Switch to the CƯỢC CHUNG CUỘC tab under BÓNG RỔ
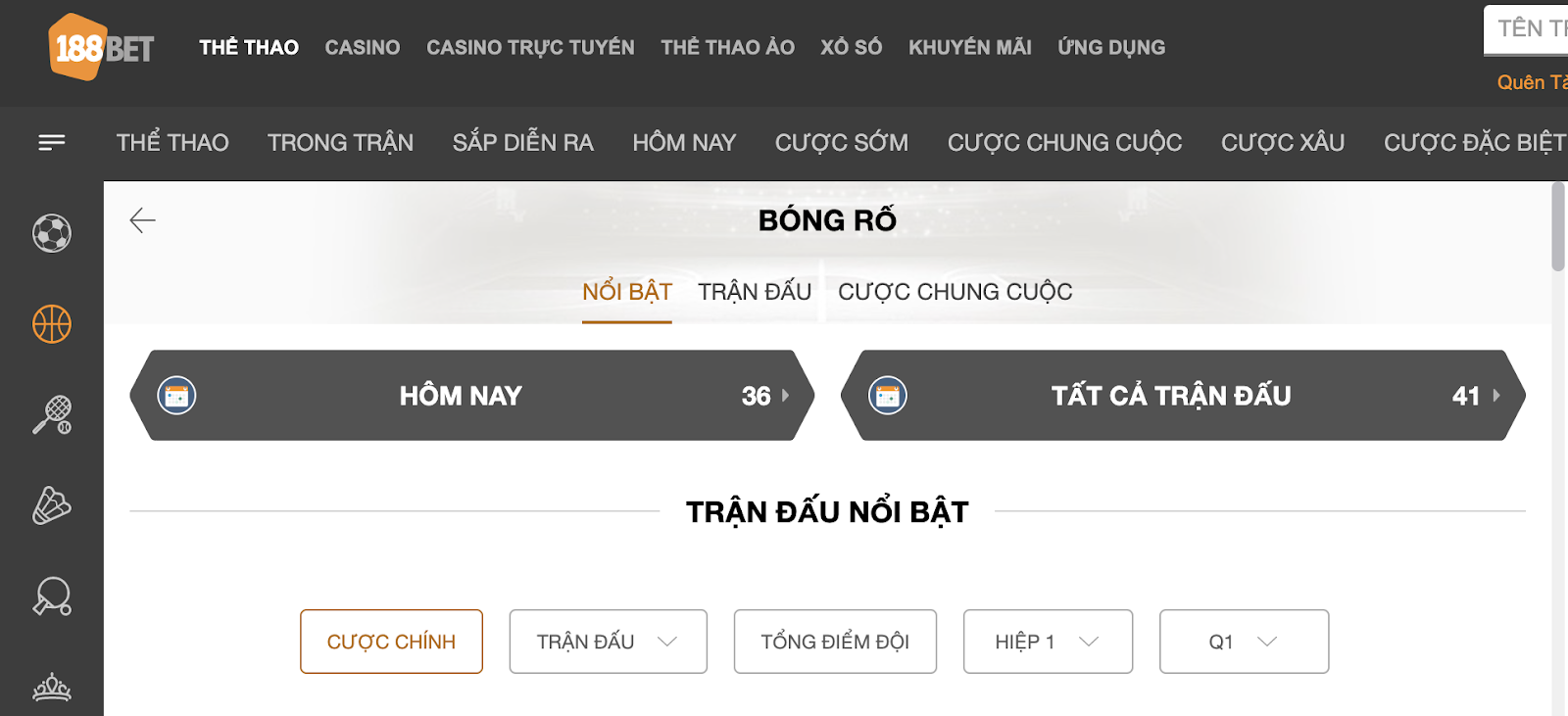This screenshot has width=1568, height=716. [955, 292]
